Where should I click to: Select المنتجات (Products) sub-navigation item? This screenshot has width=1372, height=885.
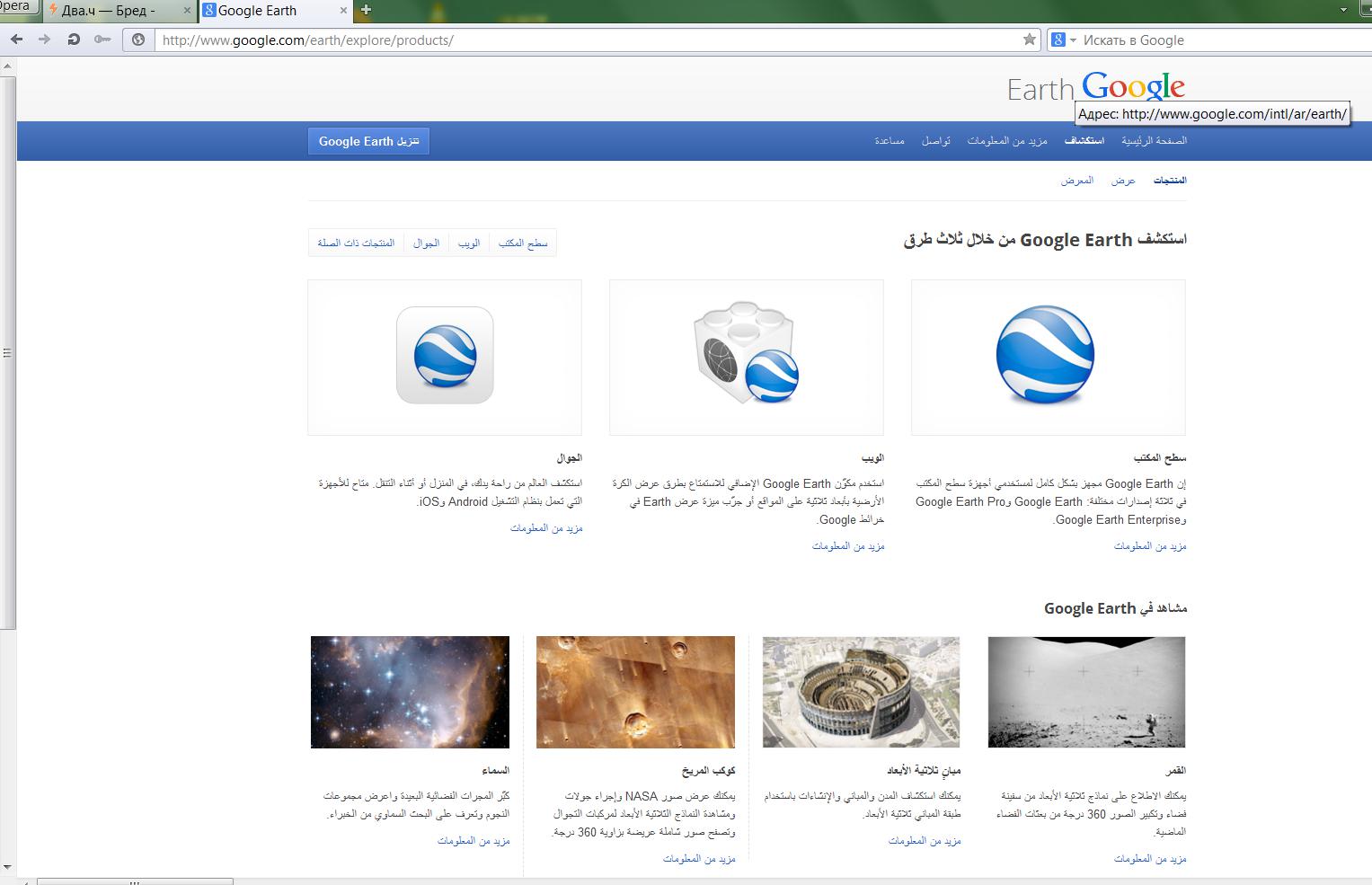(1170, 181)
